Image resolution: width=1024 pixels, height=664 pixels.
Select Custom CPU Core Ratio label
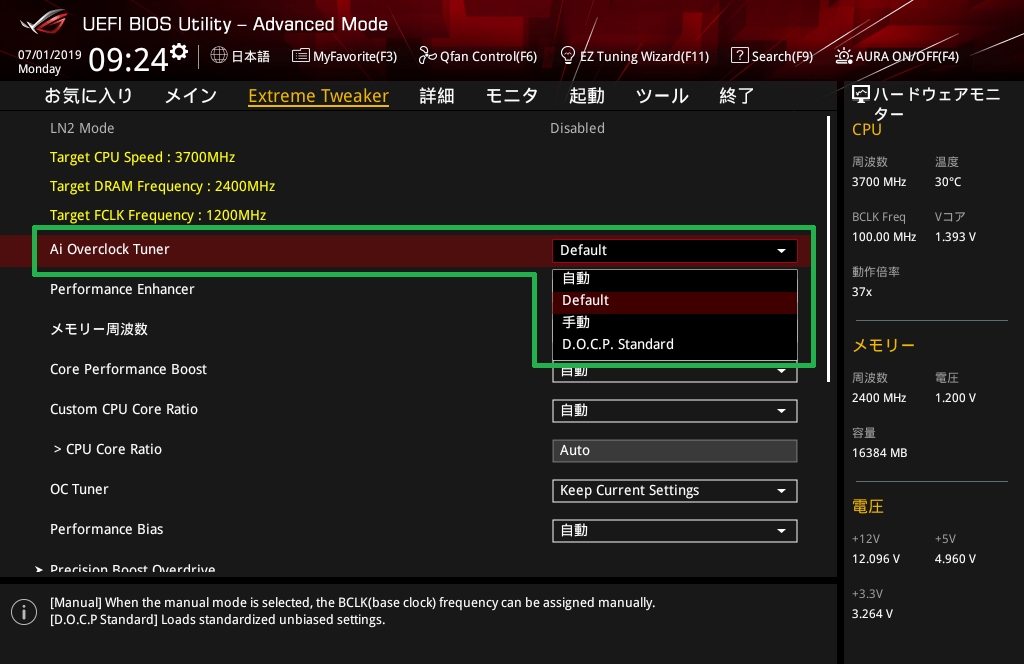tap(124, 409)
